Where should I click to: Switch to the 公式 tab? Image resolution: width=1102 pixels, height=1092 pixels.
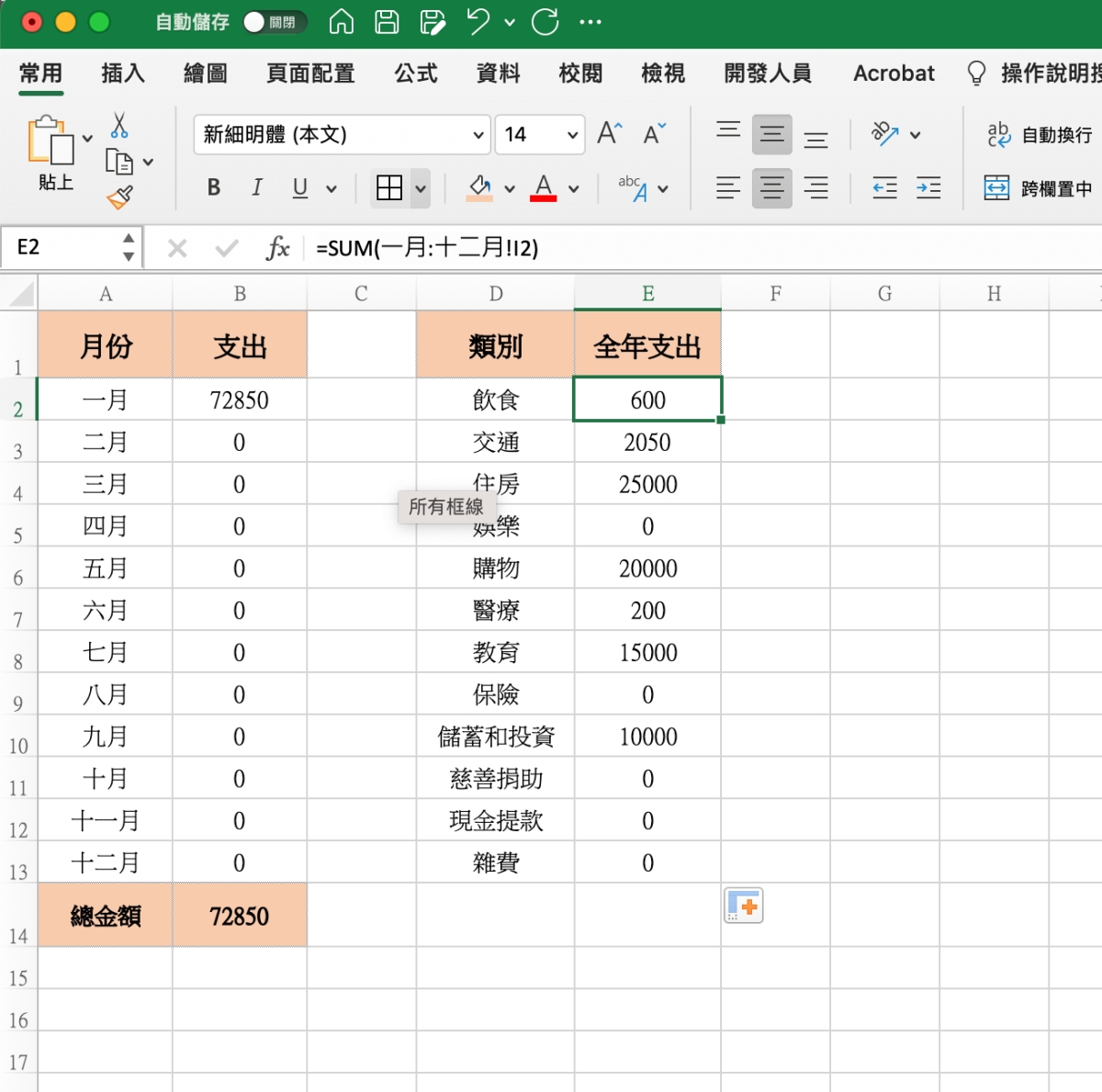click(x=416, y=73)
